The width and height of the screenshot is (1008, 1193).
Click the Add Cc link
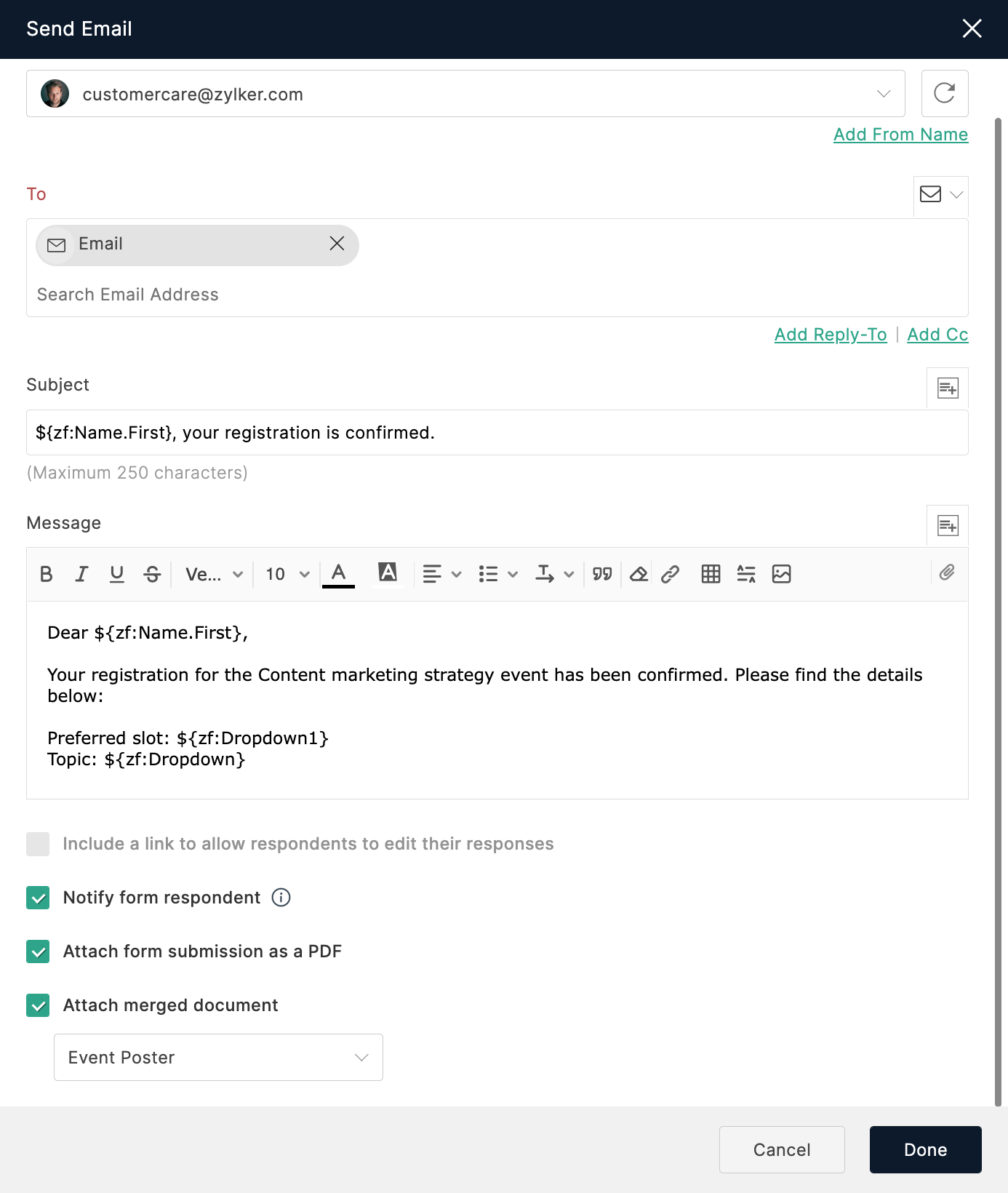937,335
